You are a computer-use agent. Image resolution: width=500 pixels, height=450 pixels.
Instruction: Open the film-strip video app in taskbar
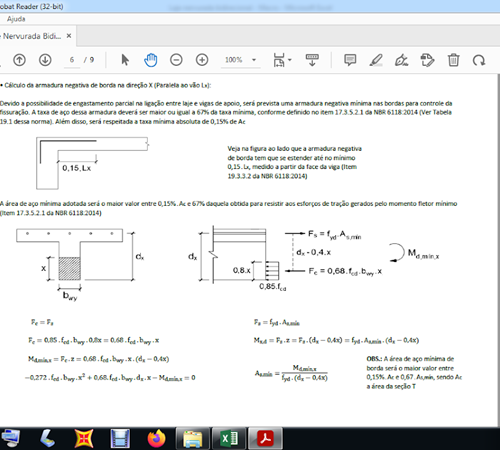[120, 438]
